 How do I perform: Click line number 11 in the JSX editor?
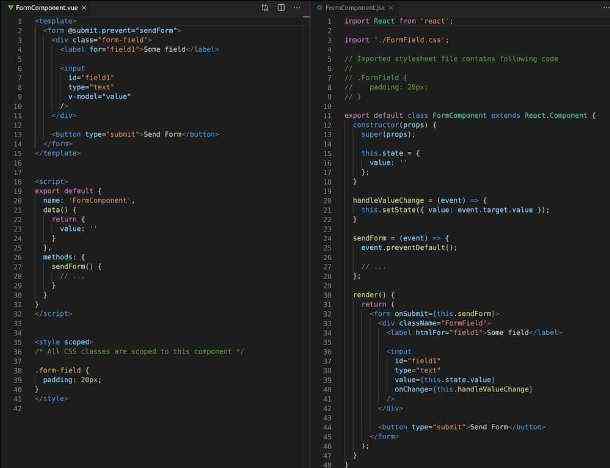coord(327,115)
